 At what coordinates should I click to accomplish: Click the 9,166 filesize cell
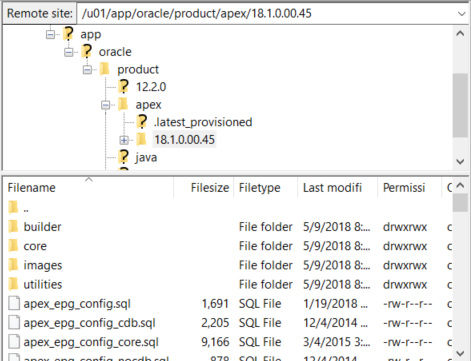(x=215, y=342)
